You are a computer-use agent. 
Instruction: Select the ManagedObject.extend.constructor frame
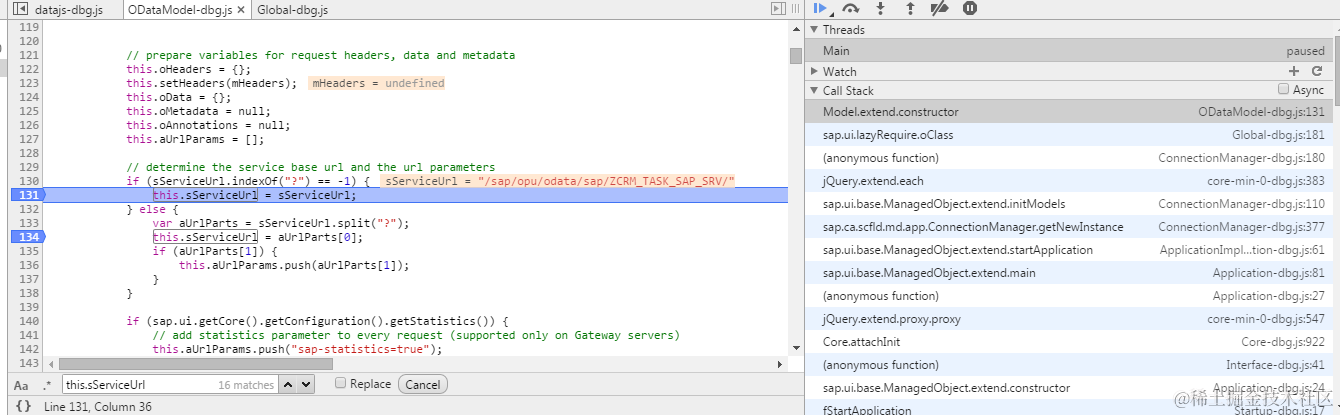point(1070,388)
